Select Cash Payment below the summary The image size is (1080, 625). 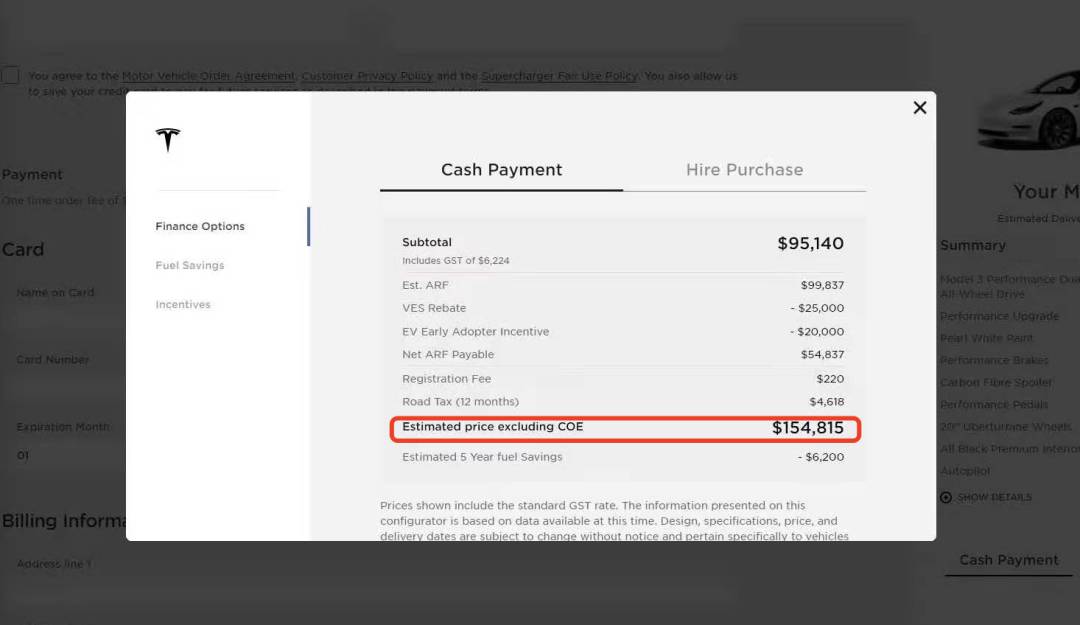[x=1008, y=560]
